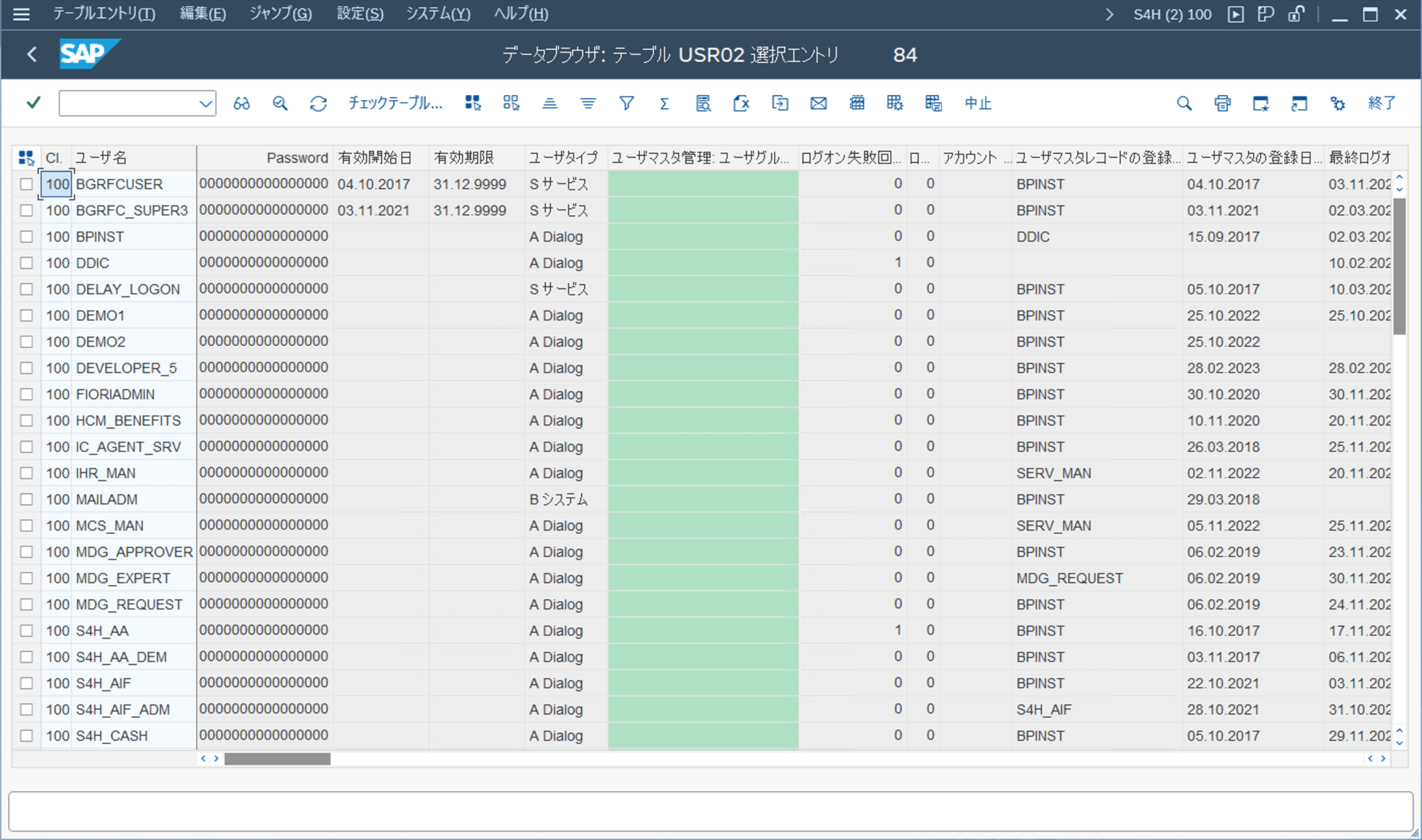Calculate a total with the sigma icon
This screenshot has height=840, width=1422.
pyautogui.click(x=664, y=103)
